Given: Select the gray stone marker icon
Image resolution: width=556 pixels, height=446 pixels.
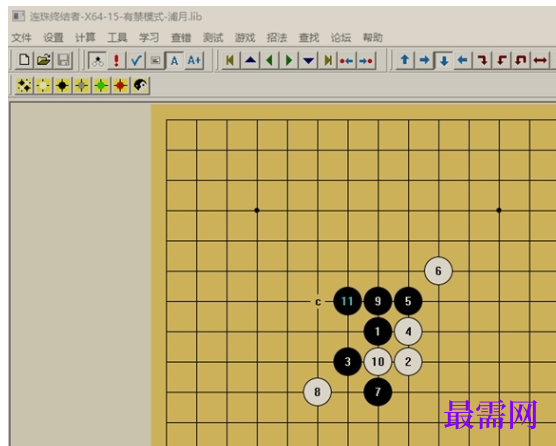Looking at the screenshot, I should pos(82,85).
